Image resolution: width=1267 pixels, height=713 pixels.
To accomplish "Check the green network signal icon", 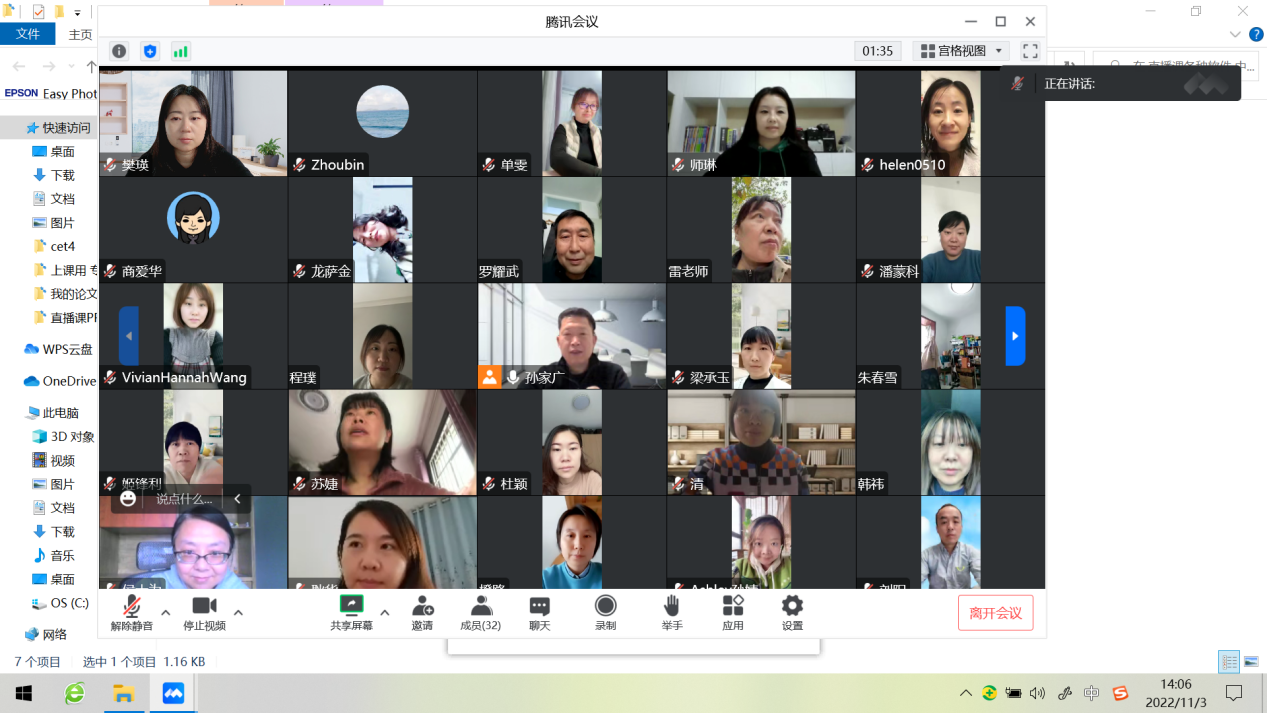I will coord(180,51).
